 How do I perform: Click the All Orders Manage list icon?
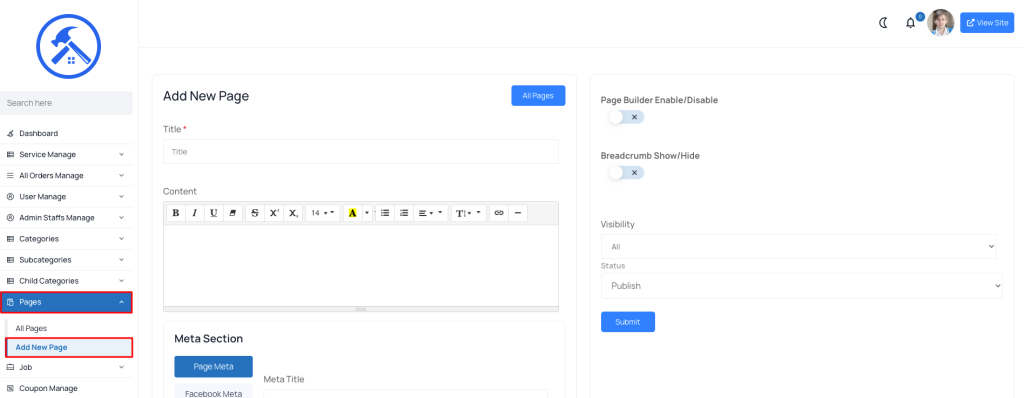click(x=10, y=176)
